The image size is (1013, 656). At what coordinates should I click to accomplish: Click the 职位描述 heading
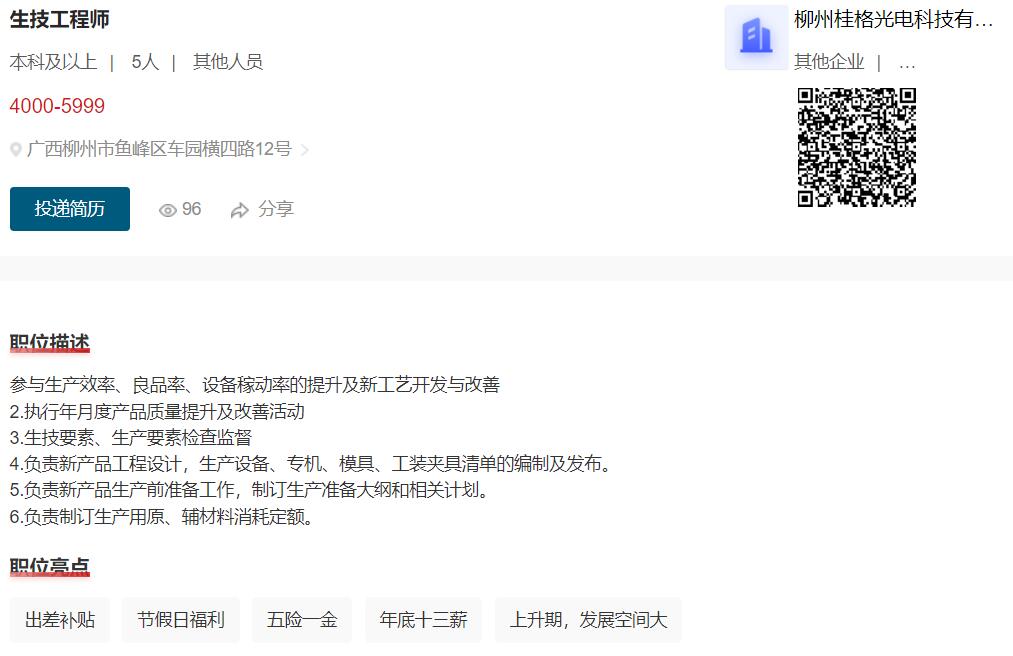pyautogui.click(x=50, y=343)
